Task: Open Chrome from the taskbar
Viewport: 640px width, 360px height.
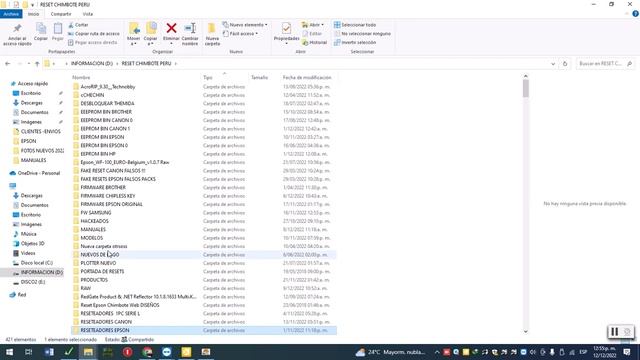Action: [147, 352]
